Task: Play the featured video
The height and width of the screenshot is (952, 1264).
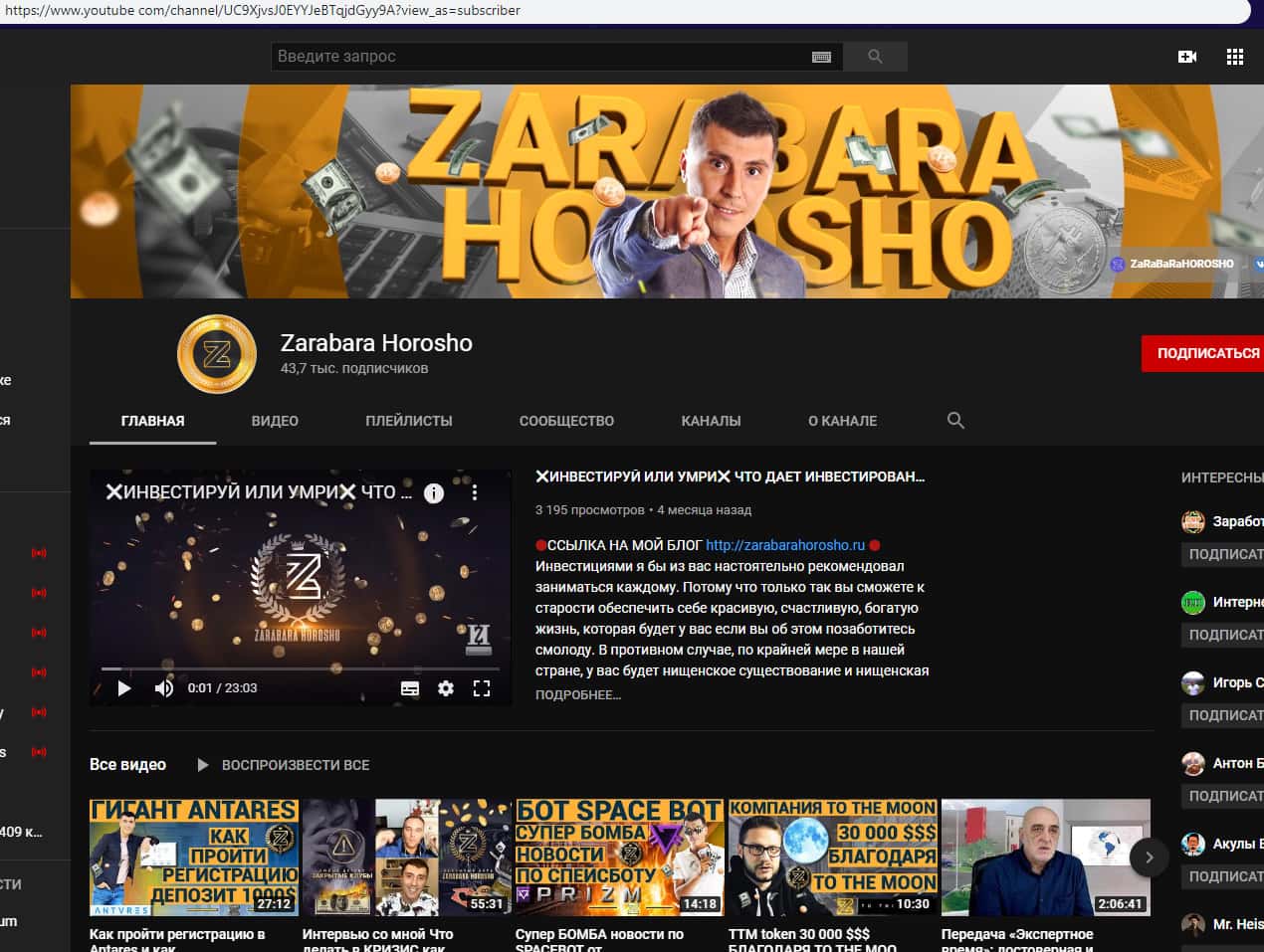Action: [x=124, y=688]
